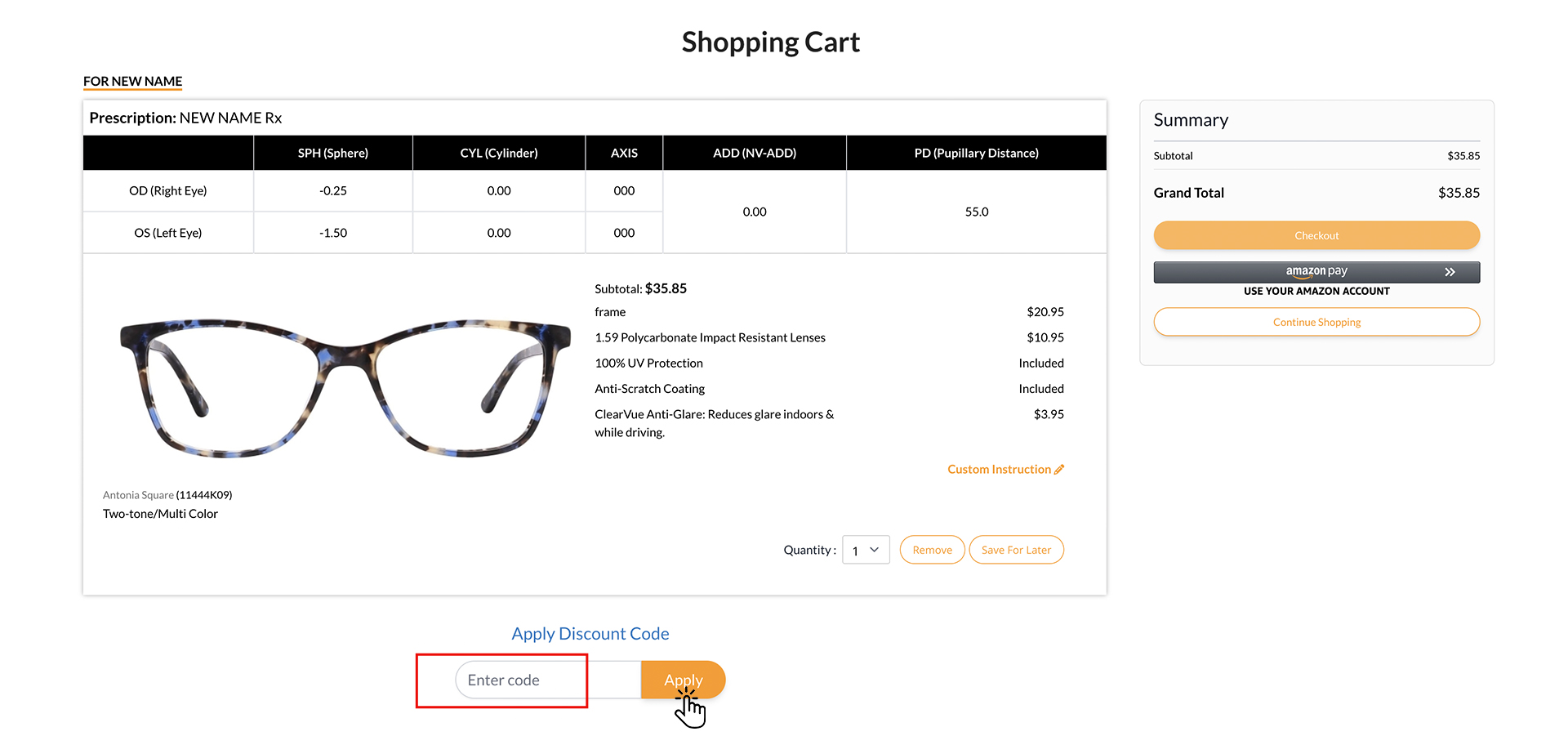Click Continue Shopping
1568x745 pixels.
pos(1316,322)
